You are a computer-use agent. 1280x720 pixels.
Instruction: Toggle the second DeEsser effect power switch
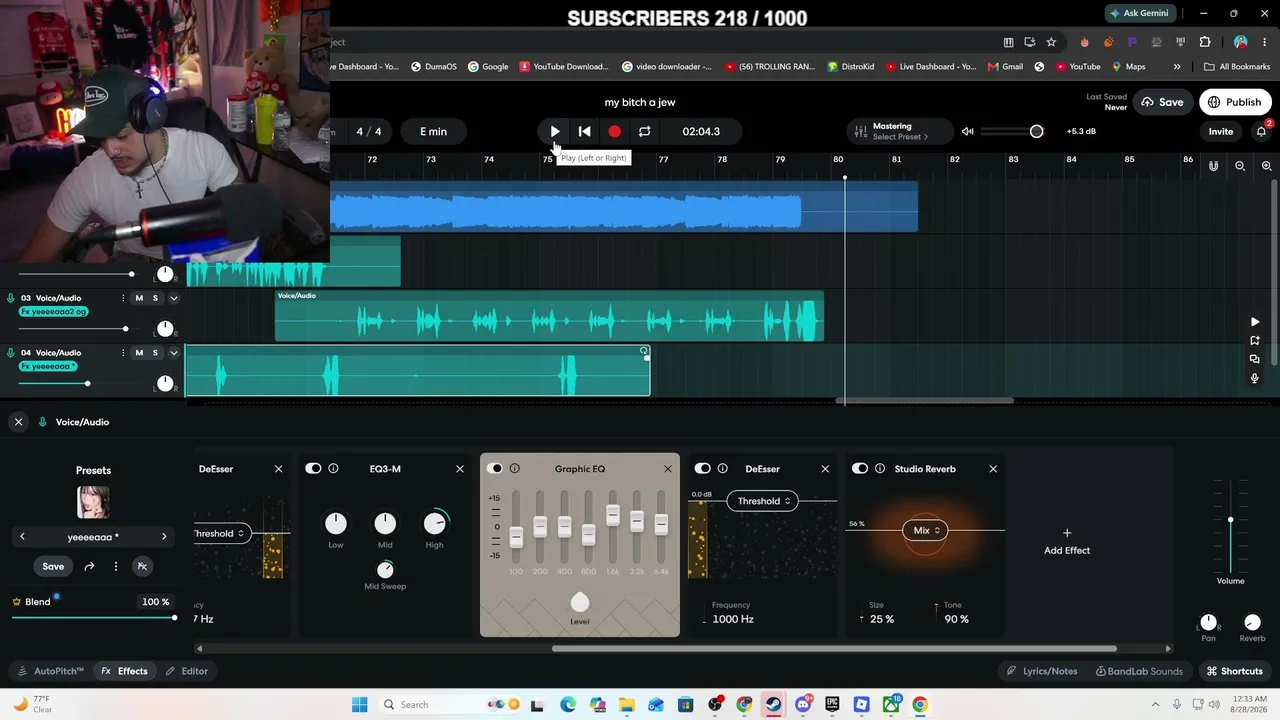tap(703, 469)
